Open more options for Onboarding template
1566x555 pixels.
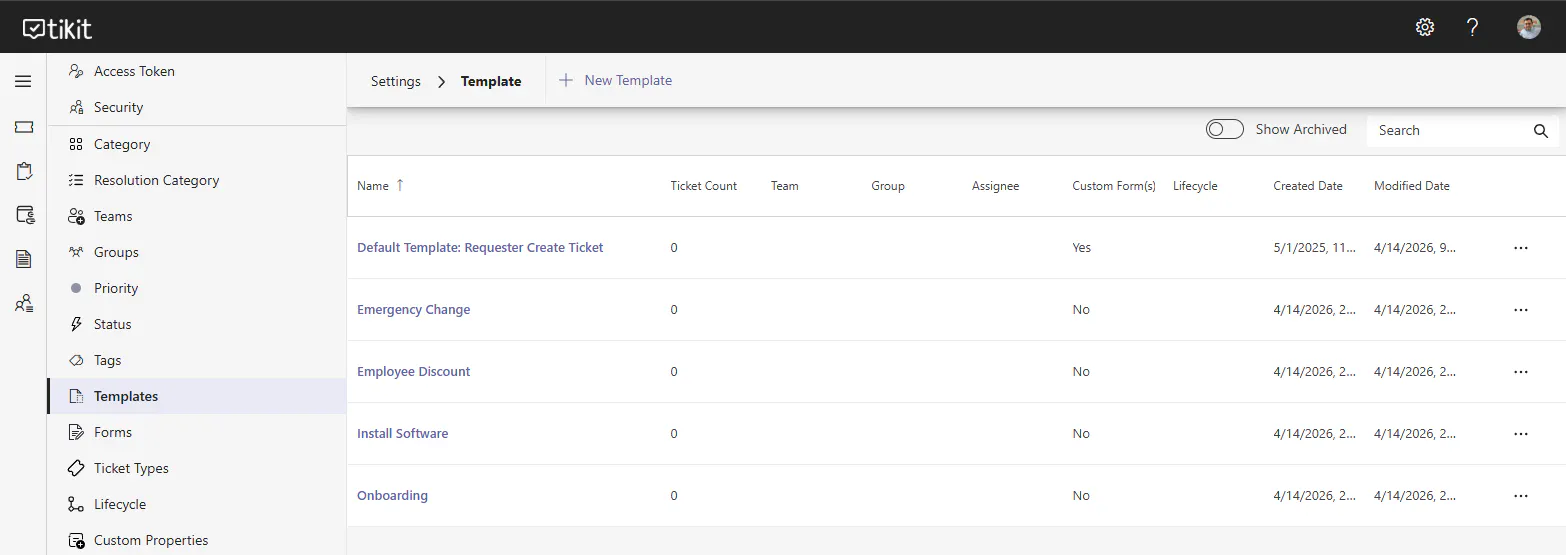[1521, 496]
